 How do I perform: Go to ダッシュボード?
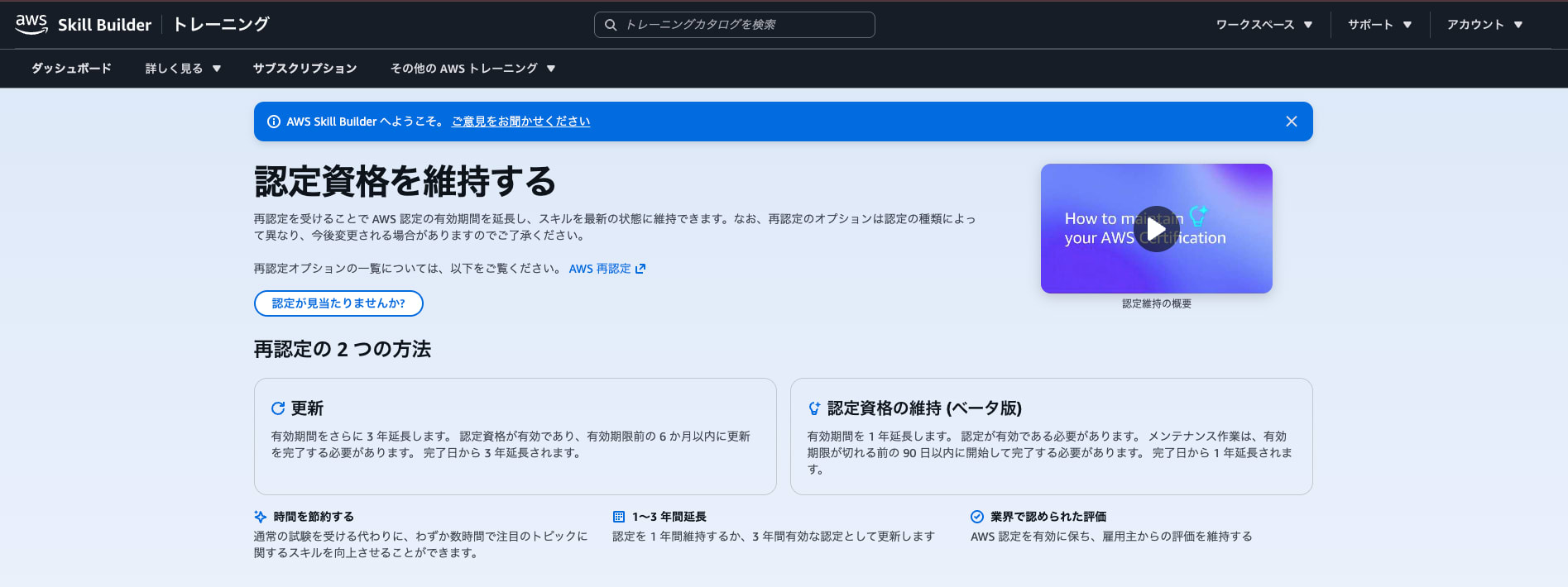coord(71,69)
